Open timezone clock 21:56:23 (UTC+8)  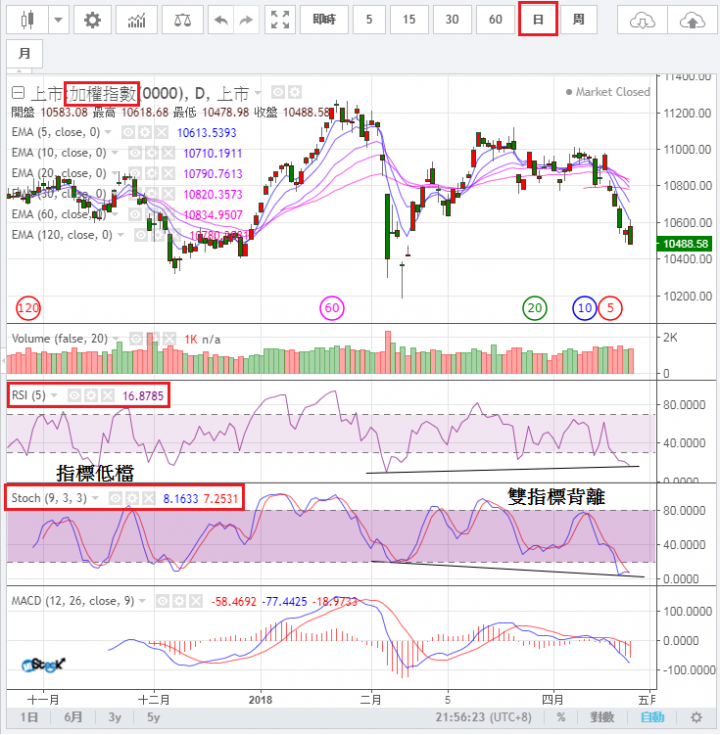coord(483,717)
